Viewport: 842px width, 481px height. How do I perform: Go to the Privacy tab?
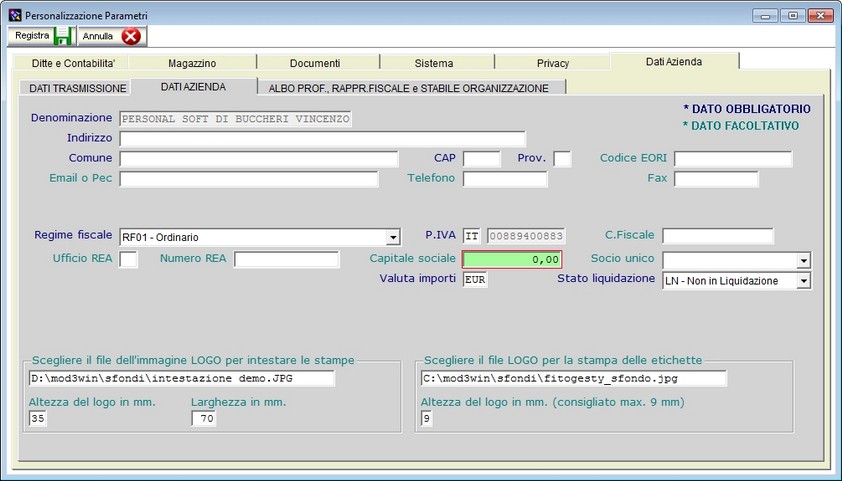[553, 63]
